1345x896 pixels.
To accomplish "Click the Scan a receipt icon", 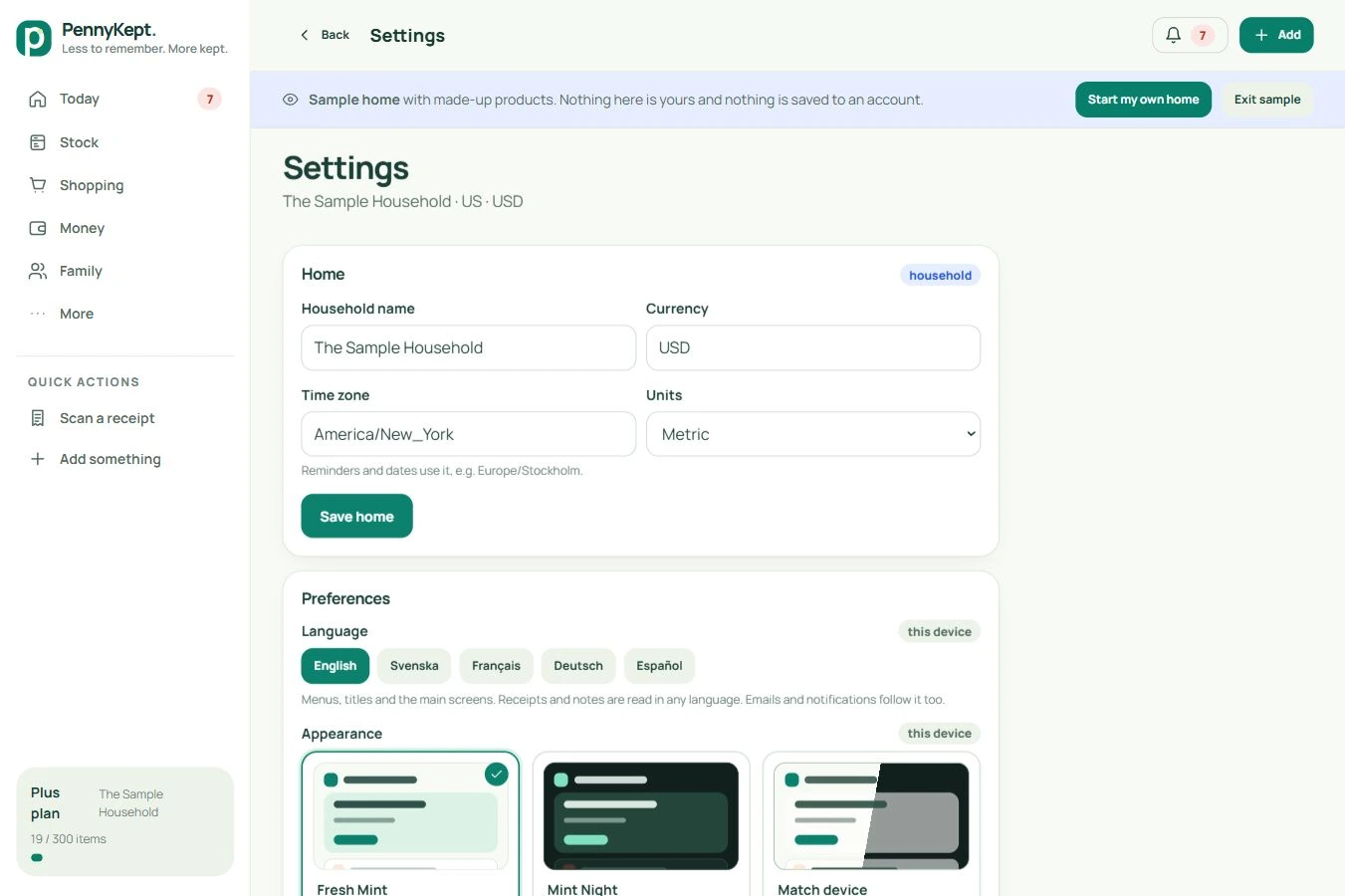I will pyautogui.click(x=38, y=418).
